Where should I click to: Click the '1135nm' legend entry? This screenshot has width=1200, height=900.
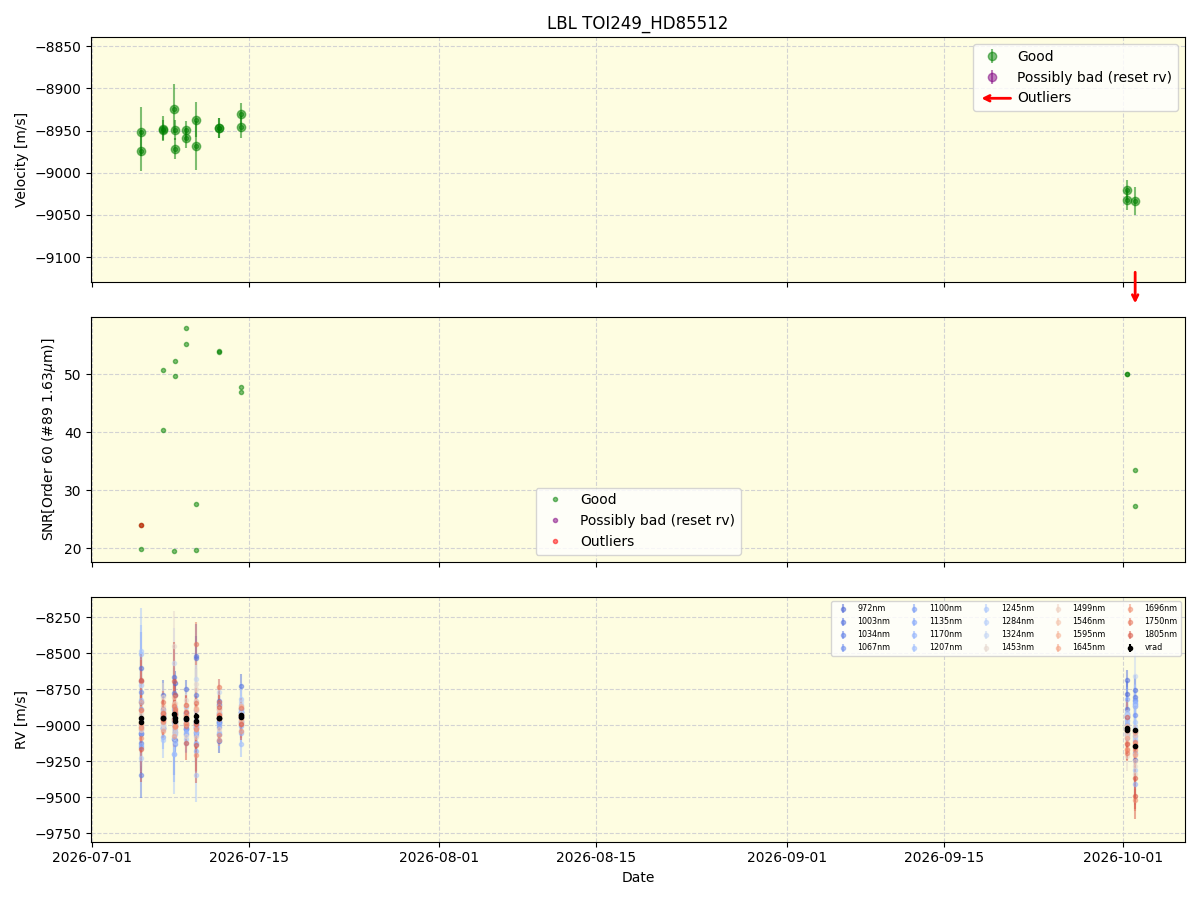945,621
